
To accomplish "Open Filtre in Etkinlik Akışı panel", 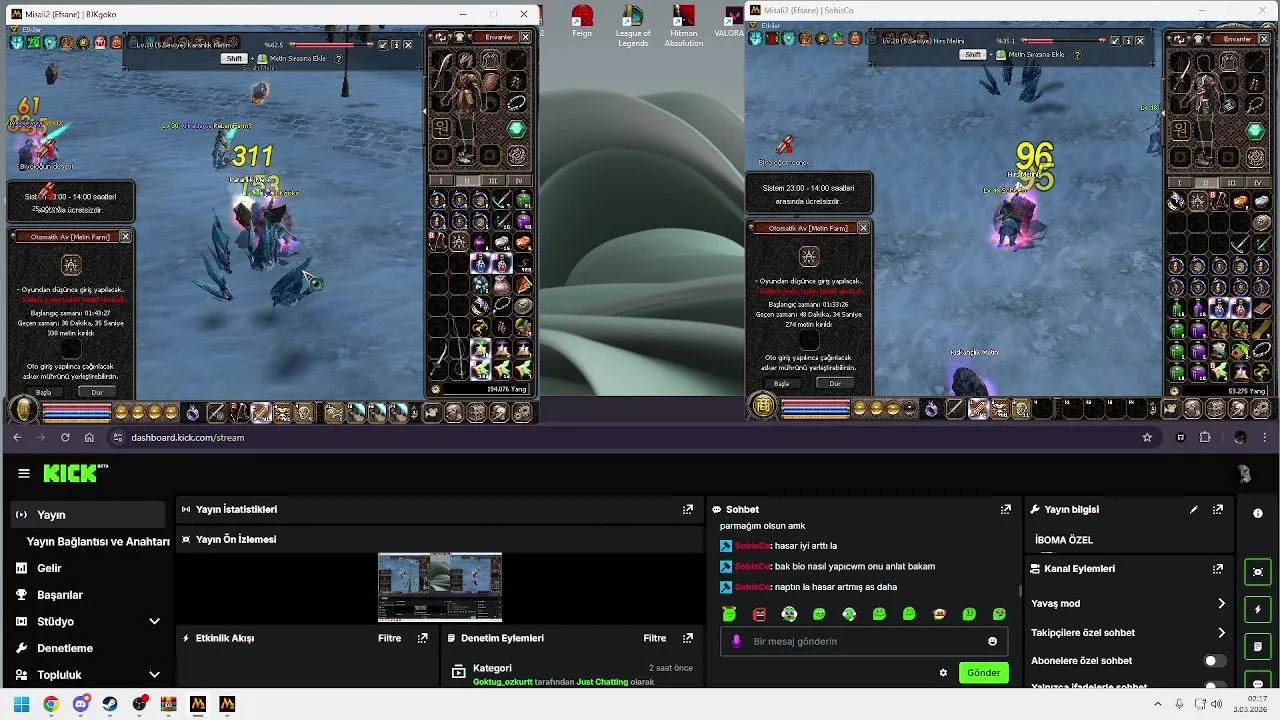I will coord(389,638).
